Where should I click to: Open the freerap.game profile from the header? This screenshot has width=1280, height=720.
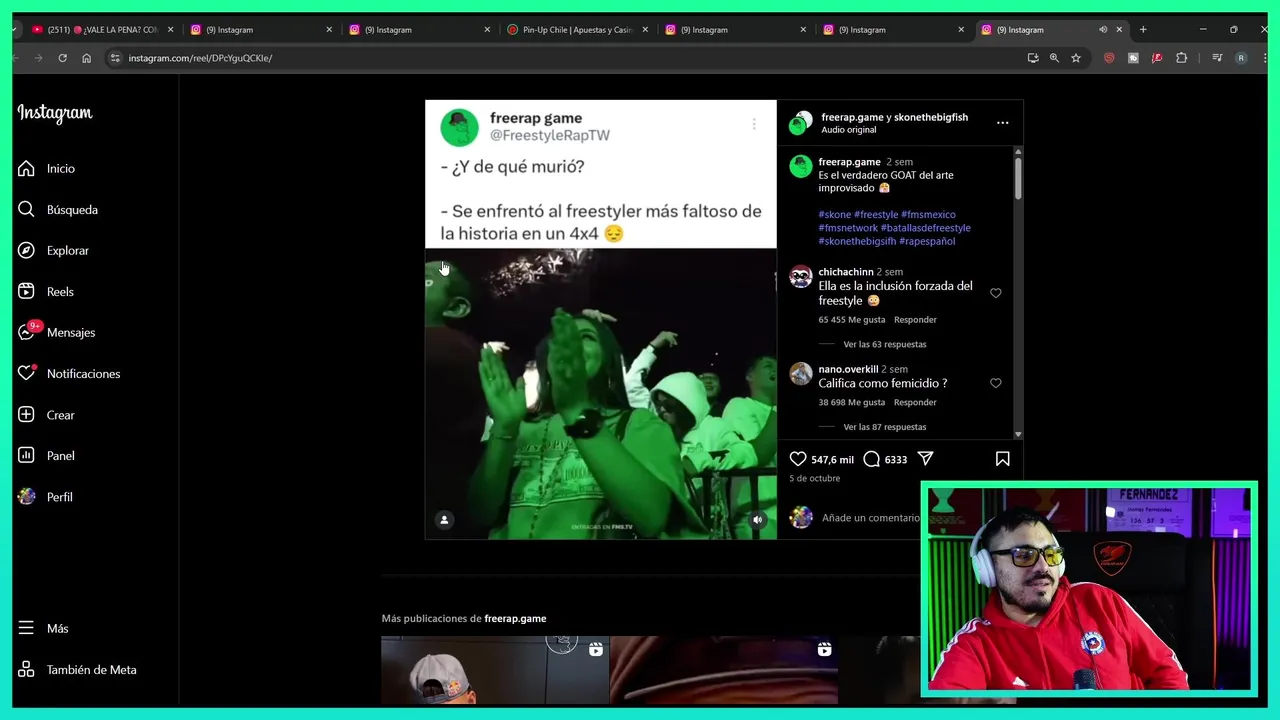tap(853, 117)
